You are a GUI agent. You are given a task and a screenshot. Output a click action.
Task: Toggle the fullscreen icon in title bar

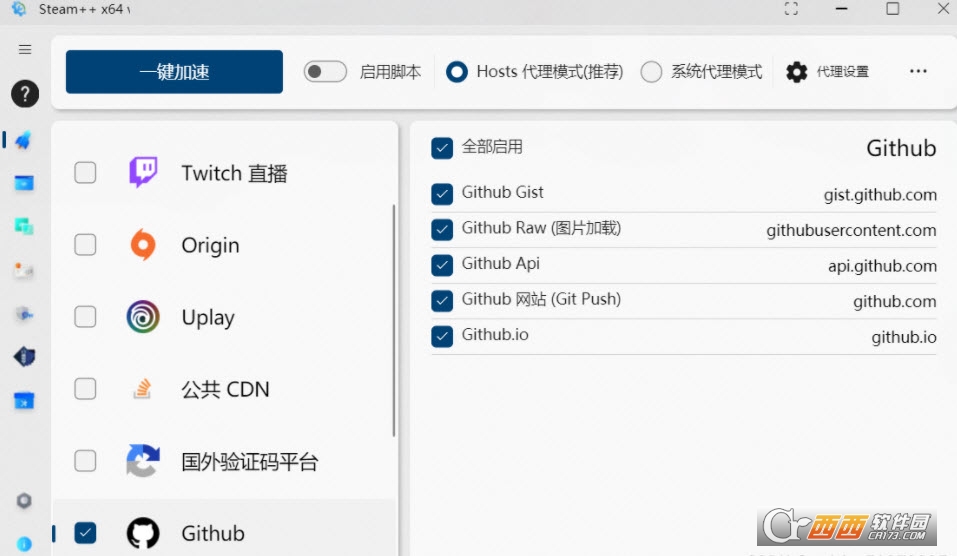click(x=791, y=9)
